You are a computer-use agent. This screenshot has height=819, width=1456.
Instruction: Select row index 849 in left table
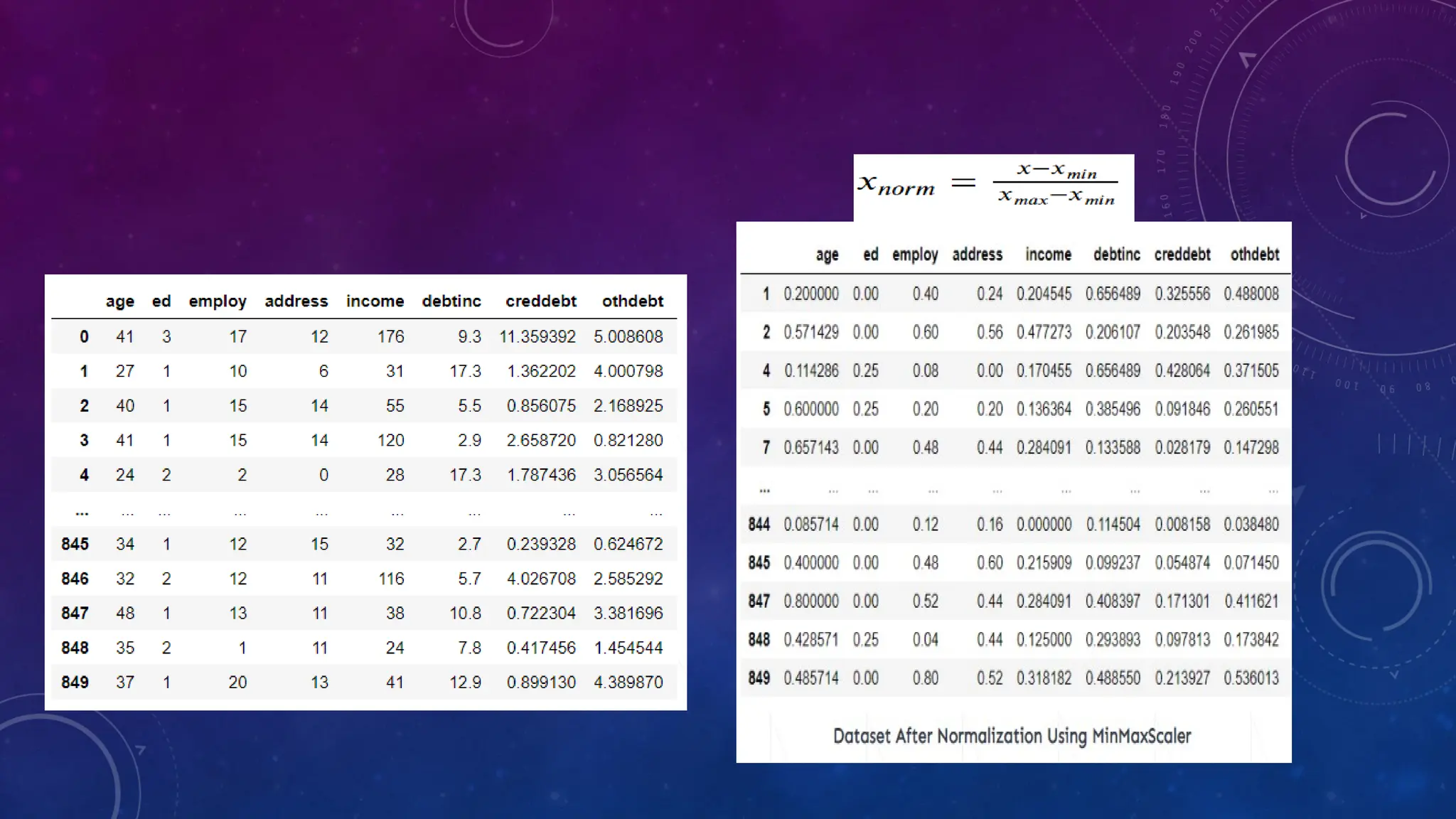point(75,682)
